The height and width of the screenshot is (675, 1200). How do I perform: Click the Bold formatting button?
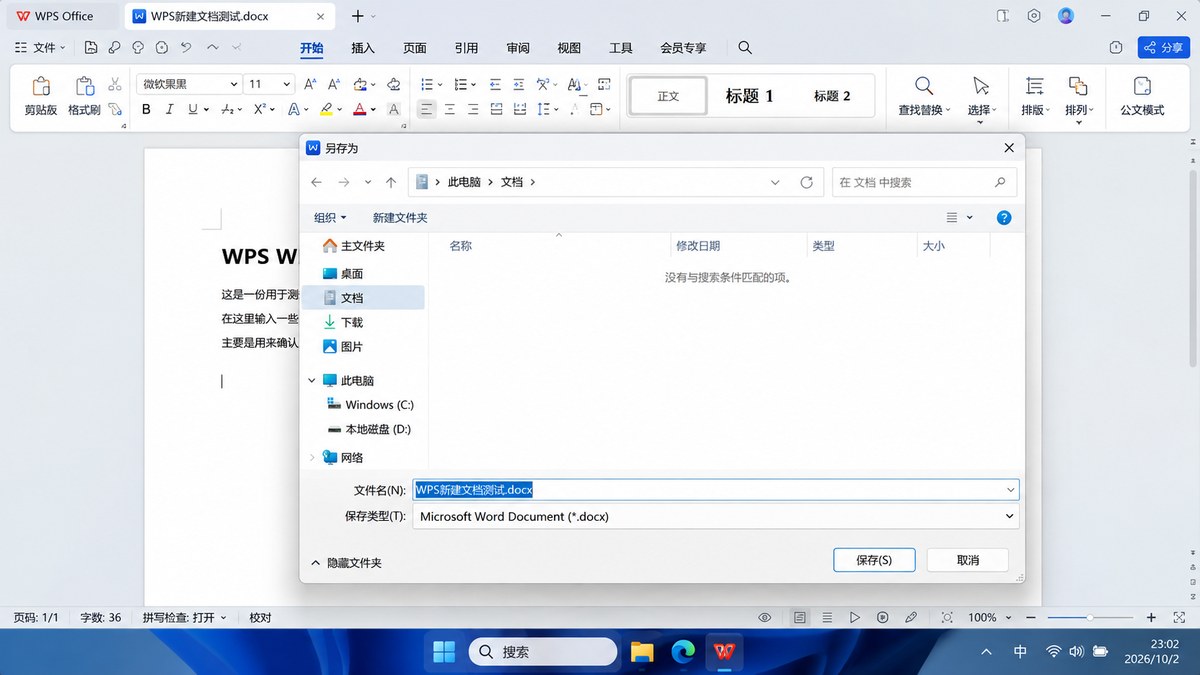[146, 109]
